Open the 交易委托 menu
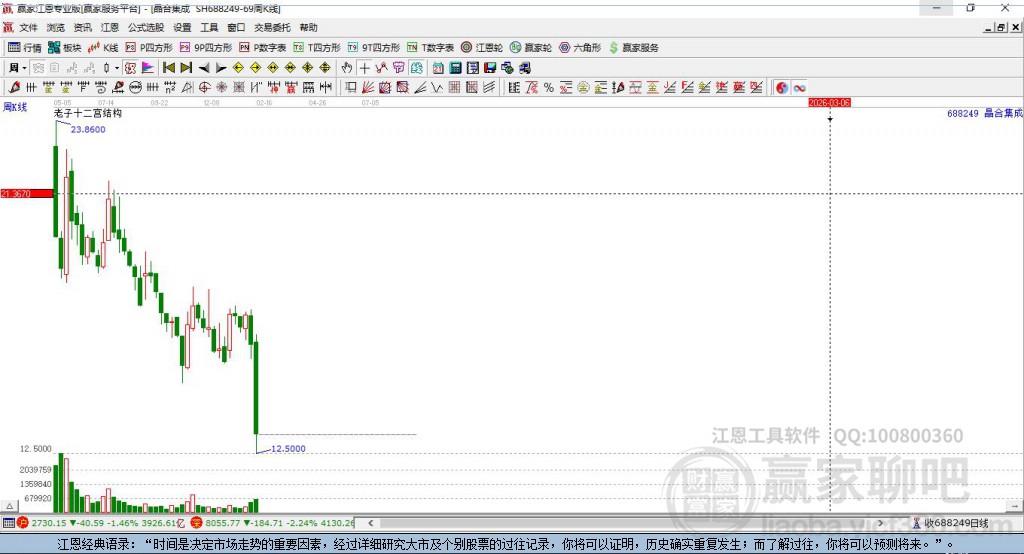Image resolution: width=1024 pixels, height=554 pixels. point(272,27)
